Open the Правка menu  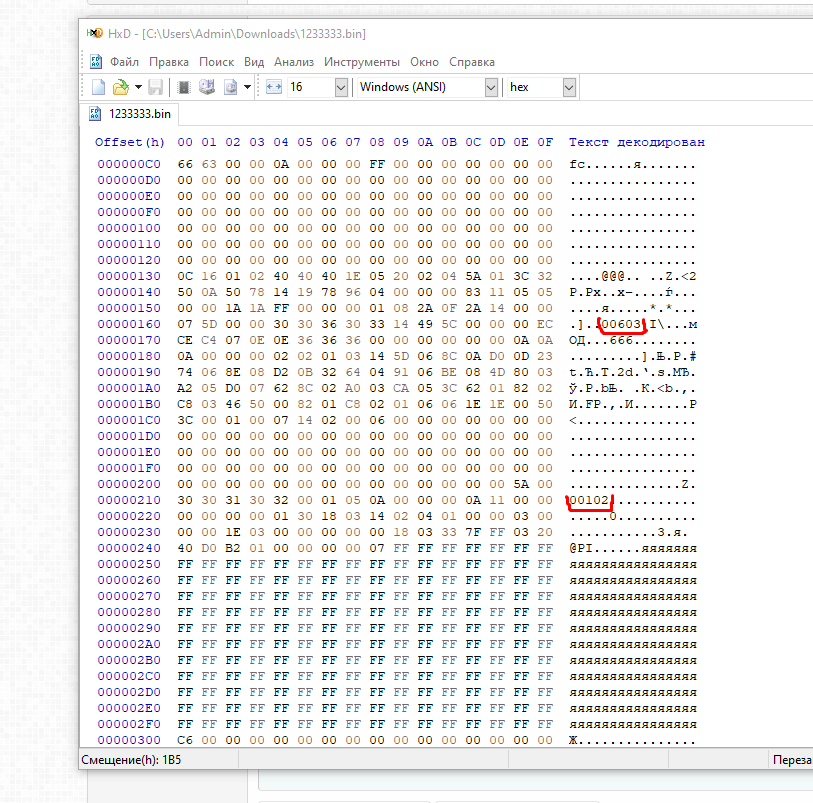[x=169, y=61]
